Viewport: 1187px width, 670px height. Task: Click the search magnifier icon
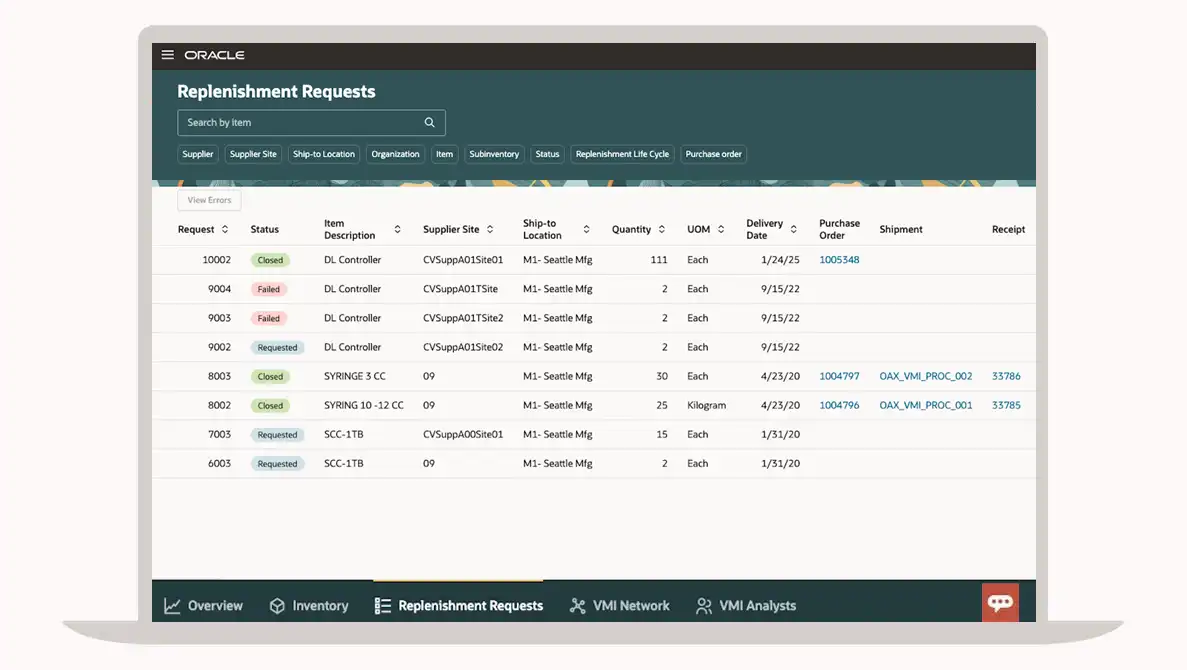coord(429,123)
